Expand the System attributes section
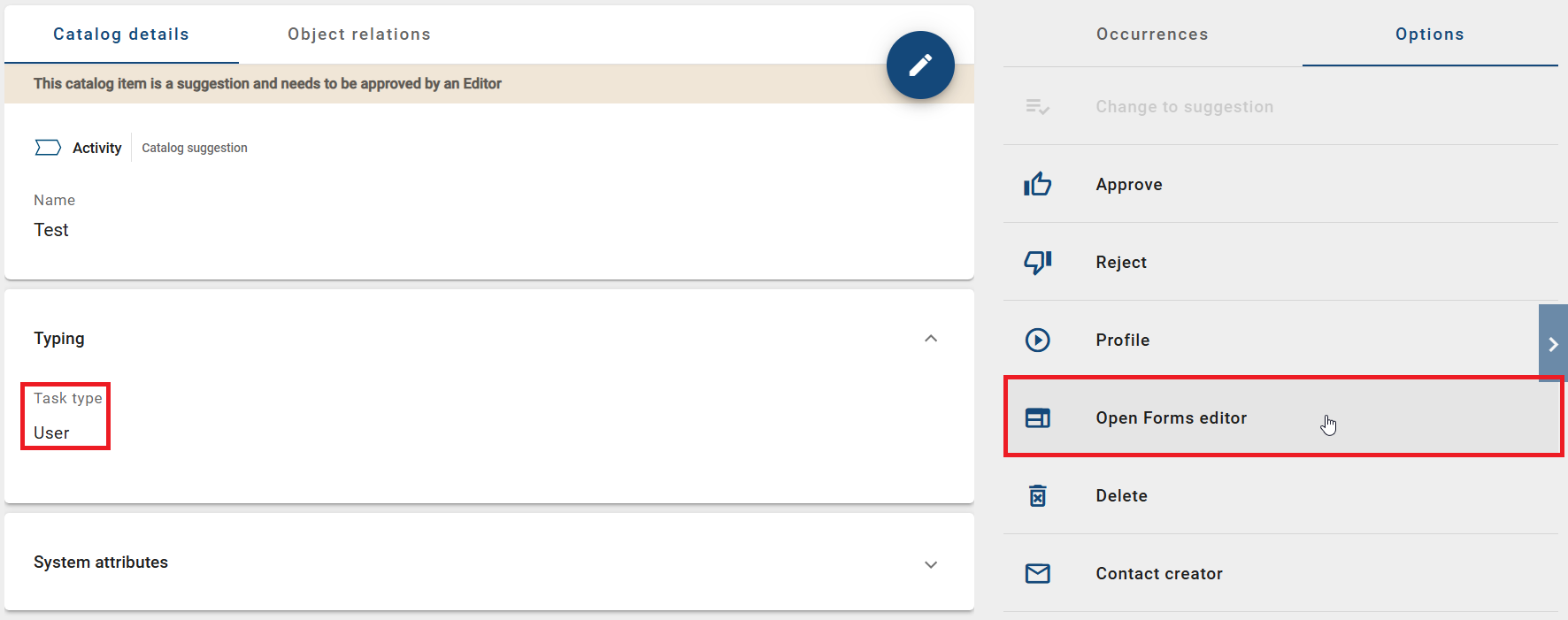This screenshot has height=620, width=1568. click(x=930, y=563)
